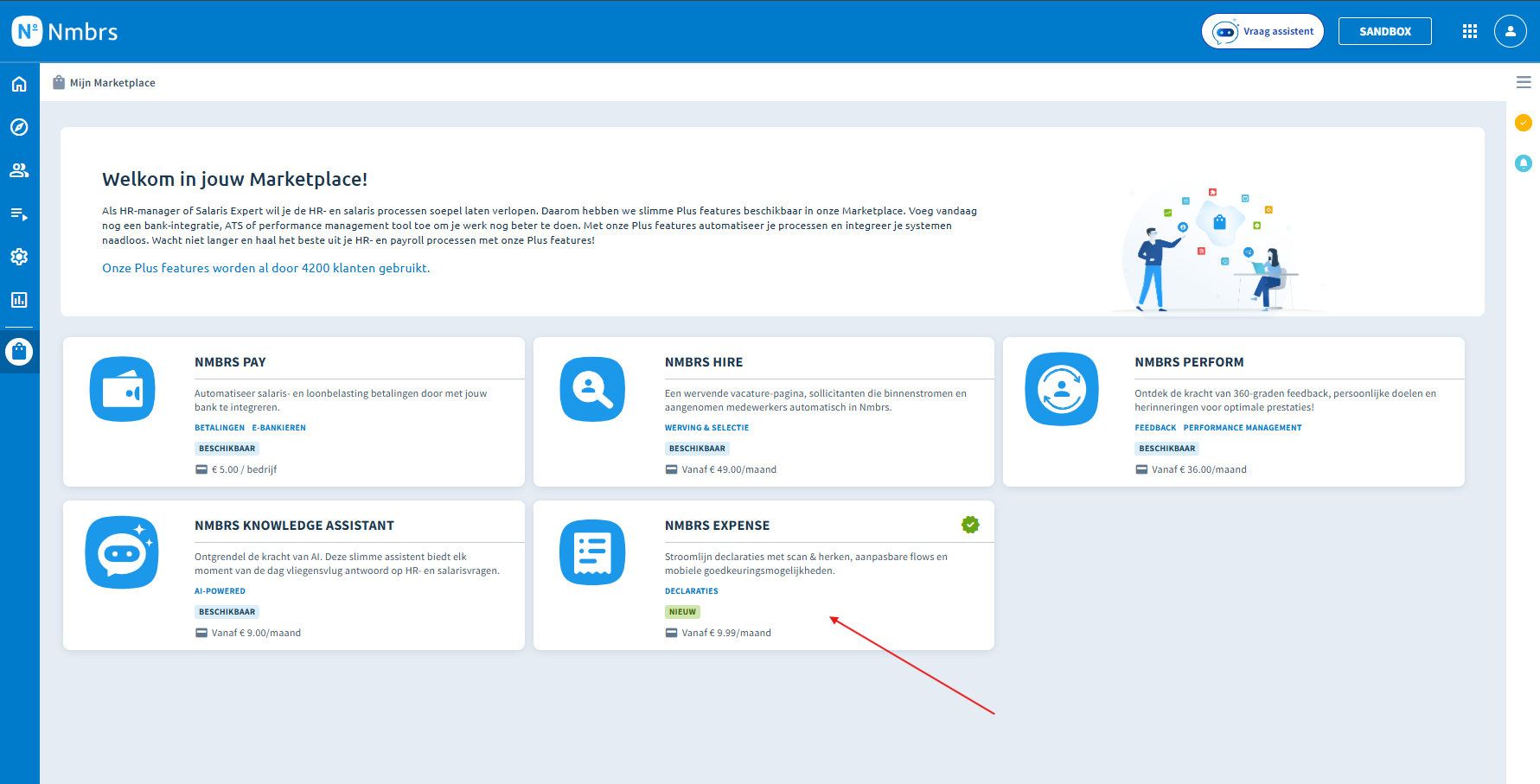This screenshot has width=1540, height=784.
Task: Select the Marketplace bag icon in sidebar
Action: [19, 352]
